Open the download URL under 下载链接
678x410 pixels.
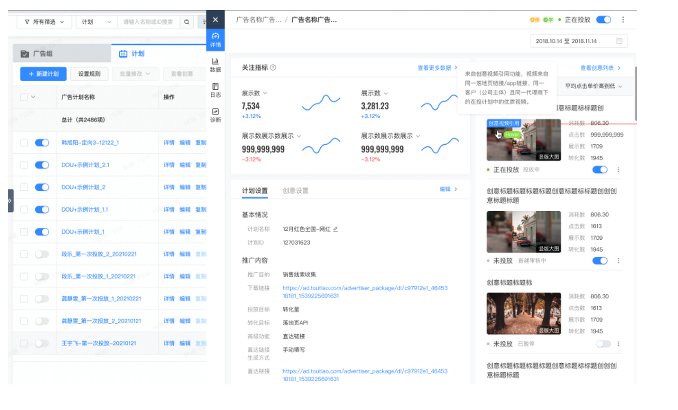[x=365, y=292]
